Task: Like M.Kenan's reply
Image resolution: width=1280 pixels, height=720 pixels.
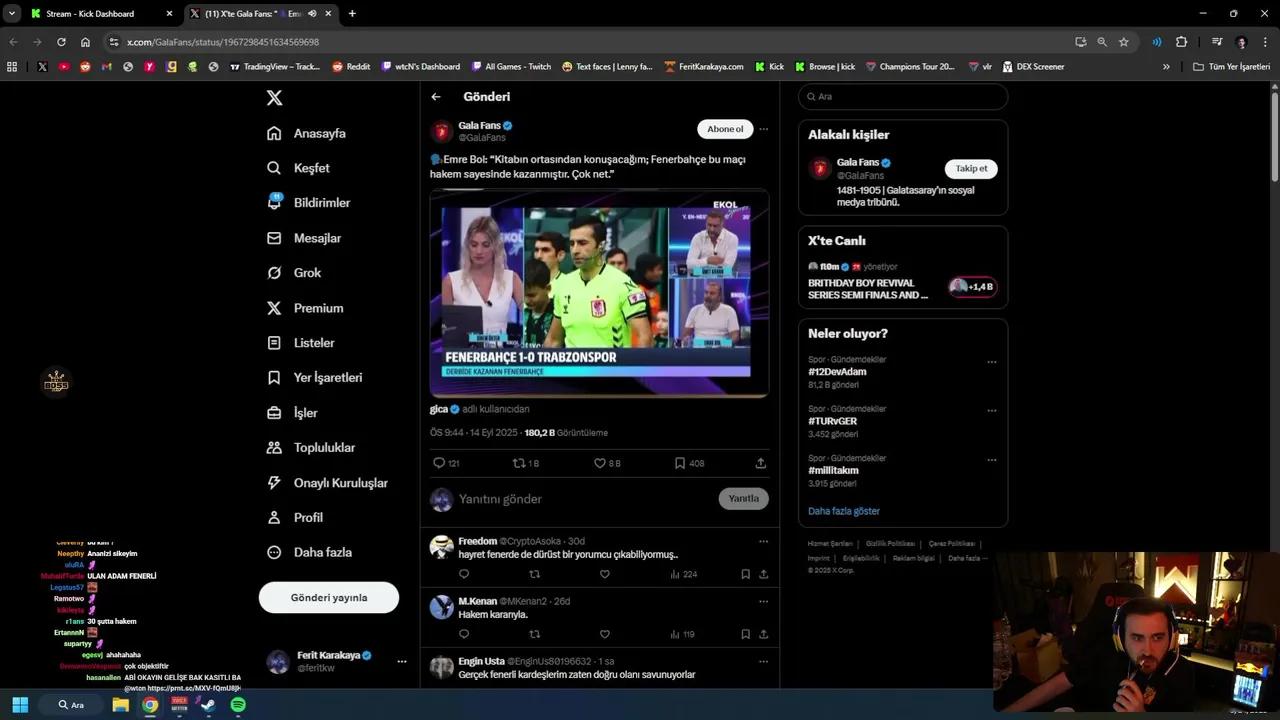Action: [604, 634]
